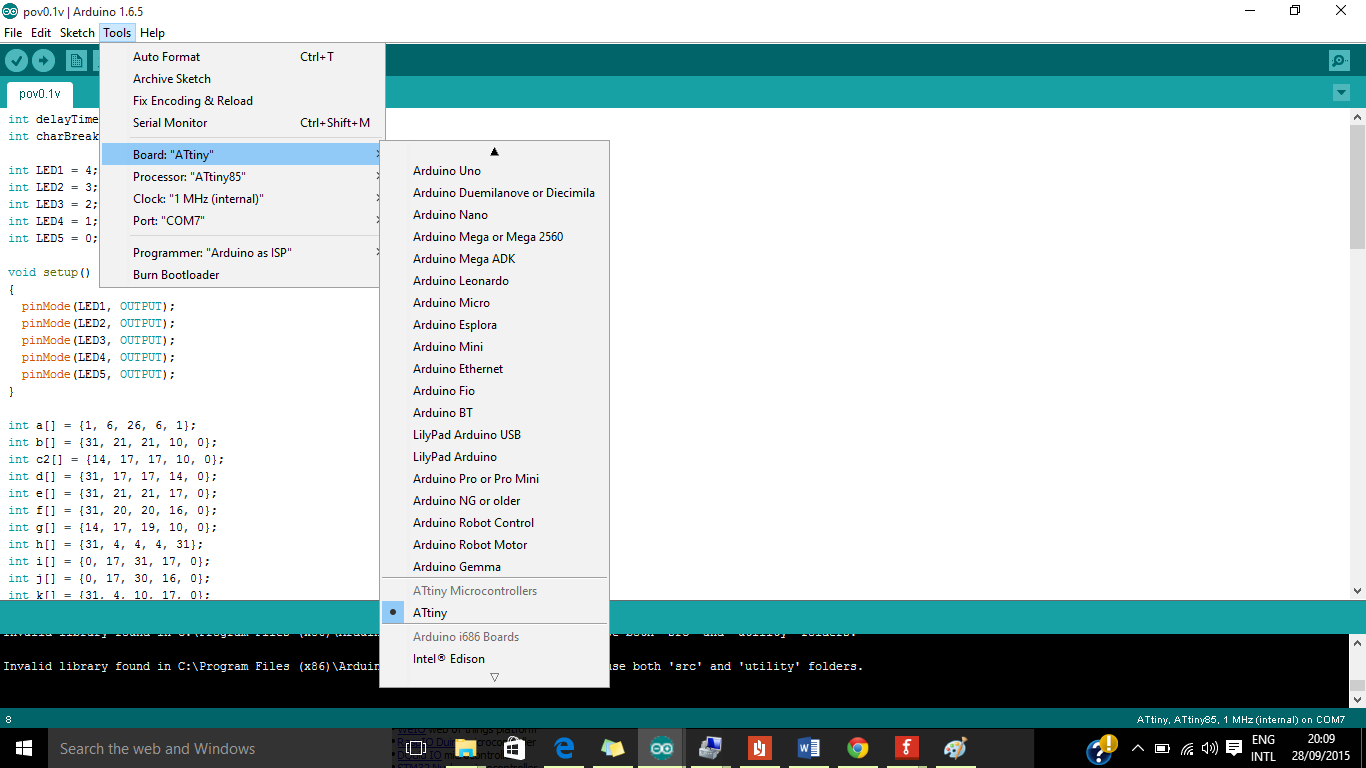Image resolution: width=1366 pixels, height=768 pixels.
Task: Choose the Arduino Nano board
Action: click(494, 215)
